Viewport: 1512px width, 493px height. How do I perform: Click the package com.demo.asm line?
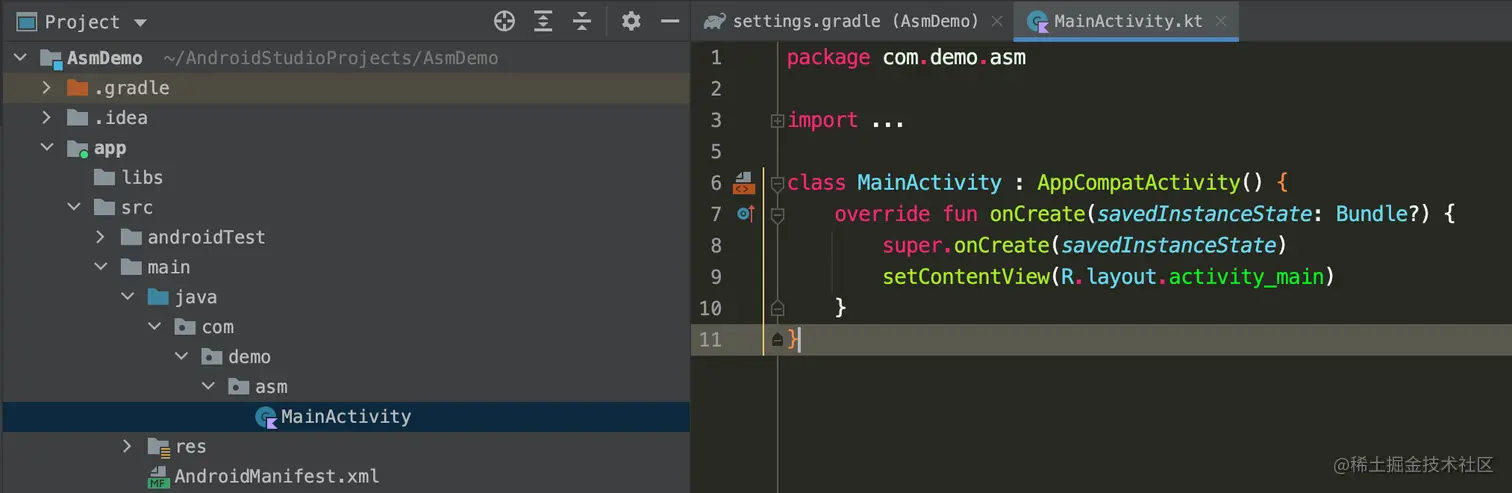click(906, 57)
